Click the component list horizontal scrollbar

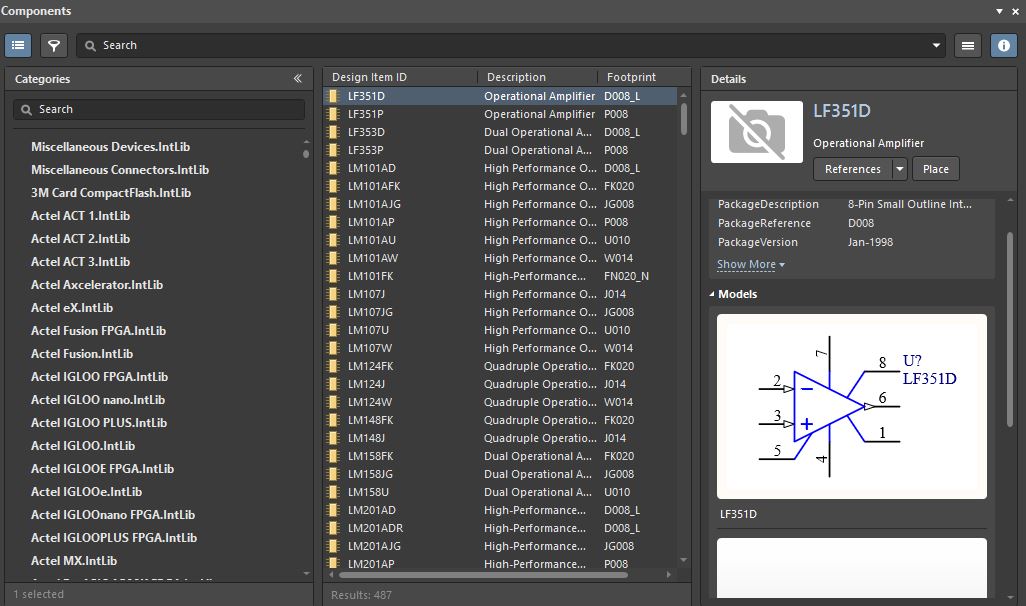click(484, 575)
